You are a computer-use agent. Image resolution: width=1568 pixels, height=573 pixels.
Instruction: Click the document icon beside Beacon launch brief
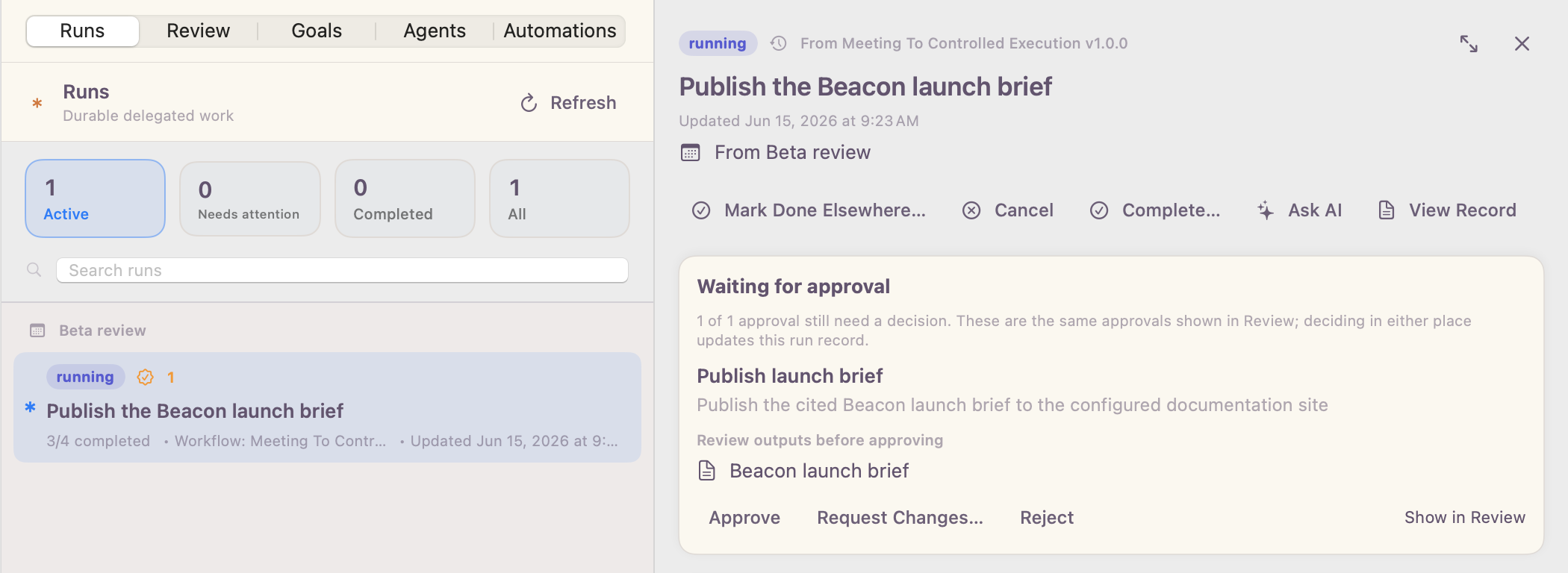[x=706, y=471]
